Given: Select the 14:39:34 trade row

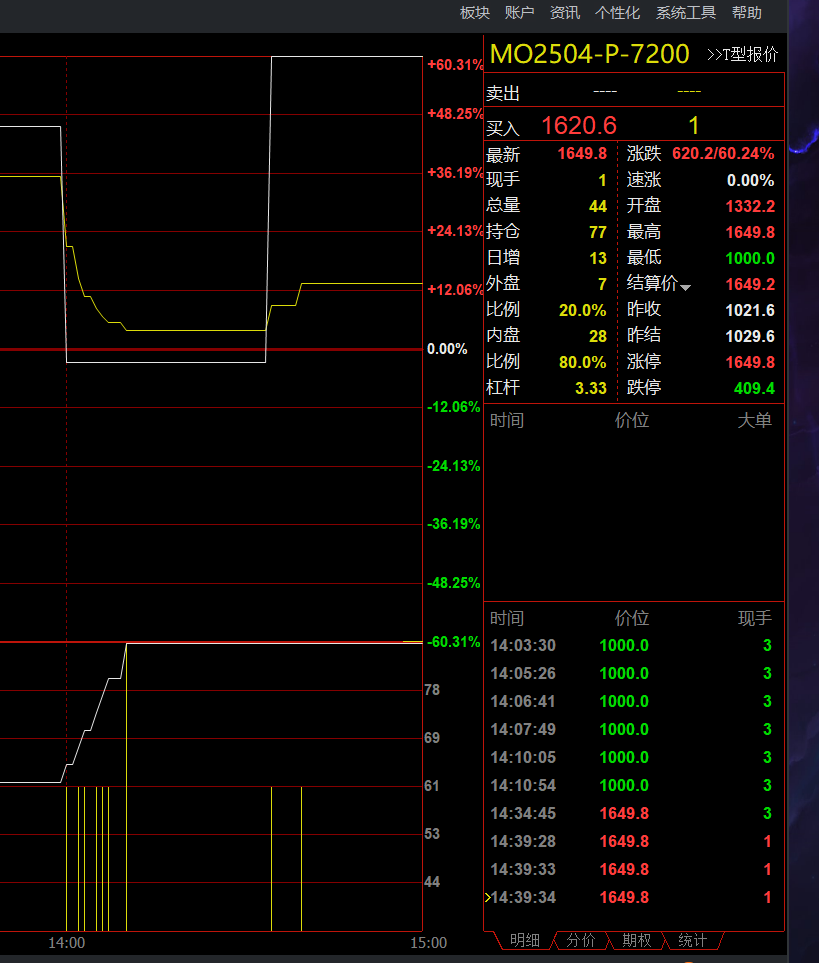Looking at the screenshot, I should [630, 898].
